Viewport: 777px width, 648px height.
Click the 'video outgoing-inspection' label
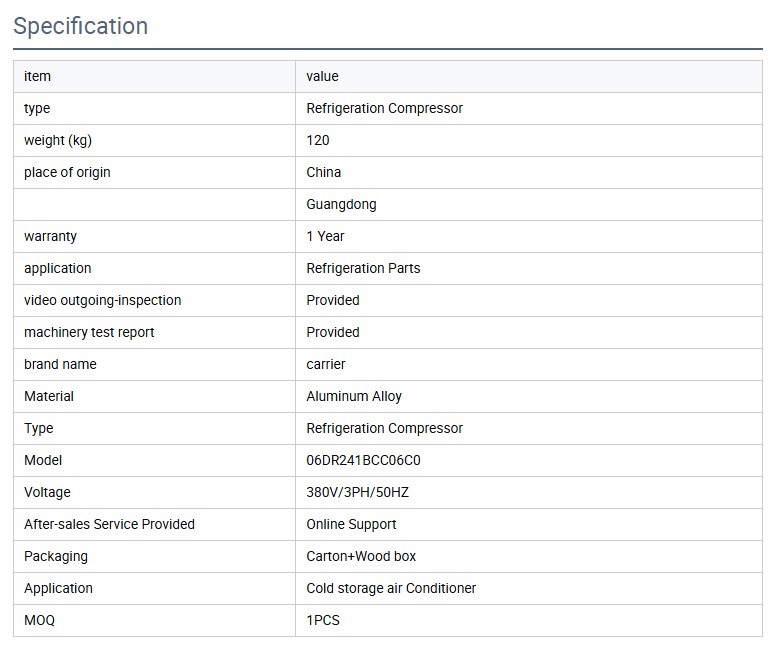coord(103,300)
